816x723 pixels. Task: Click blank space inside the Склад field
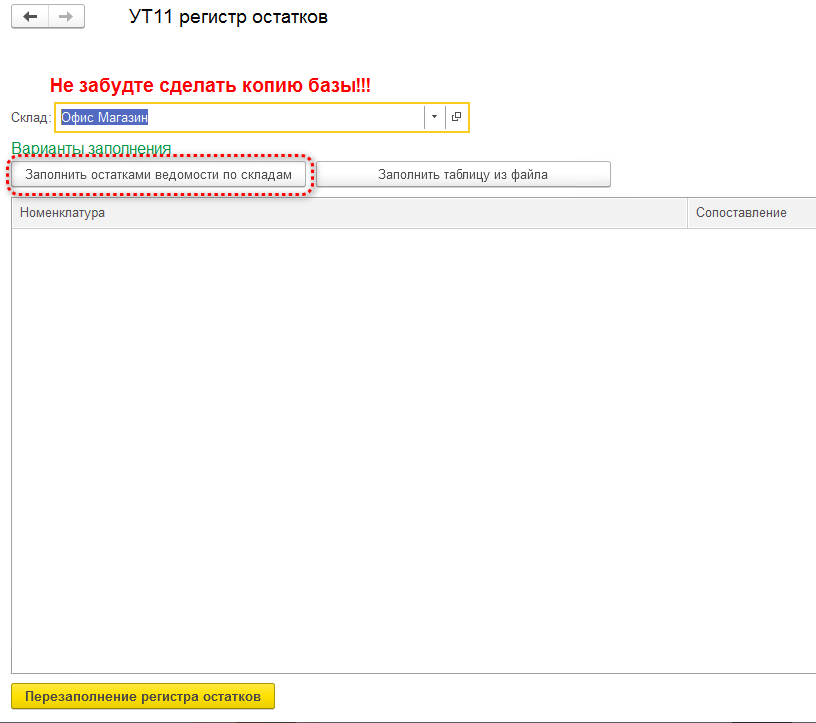(x=286, y=117)
